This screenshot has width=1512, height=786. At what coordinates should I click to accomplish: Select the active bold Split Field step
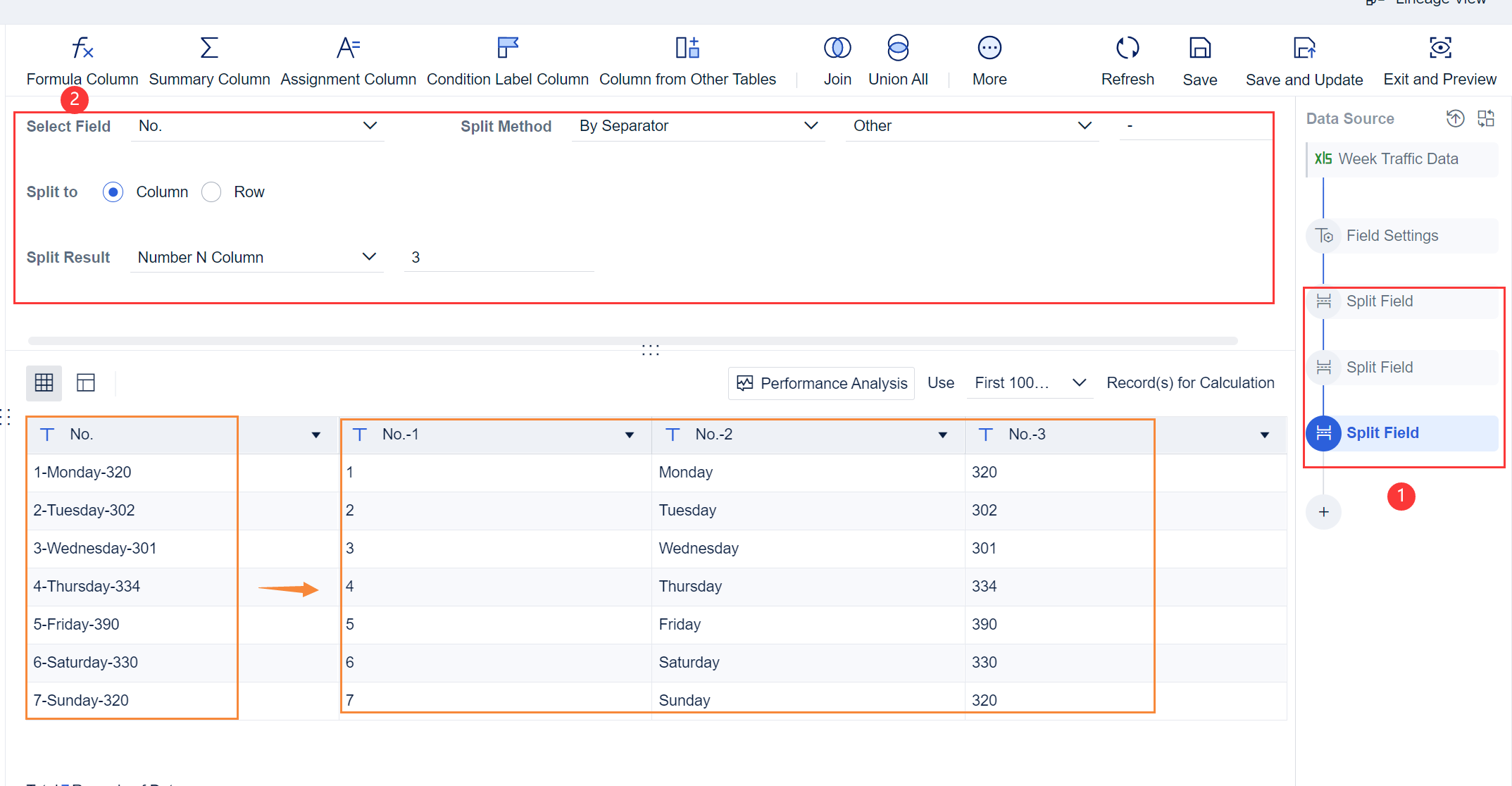click(1402, 433)
